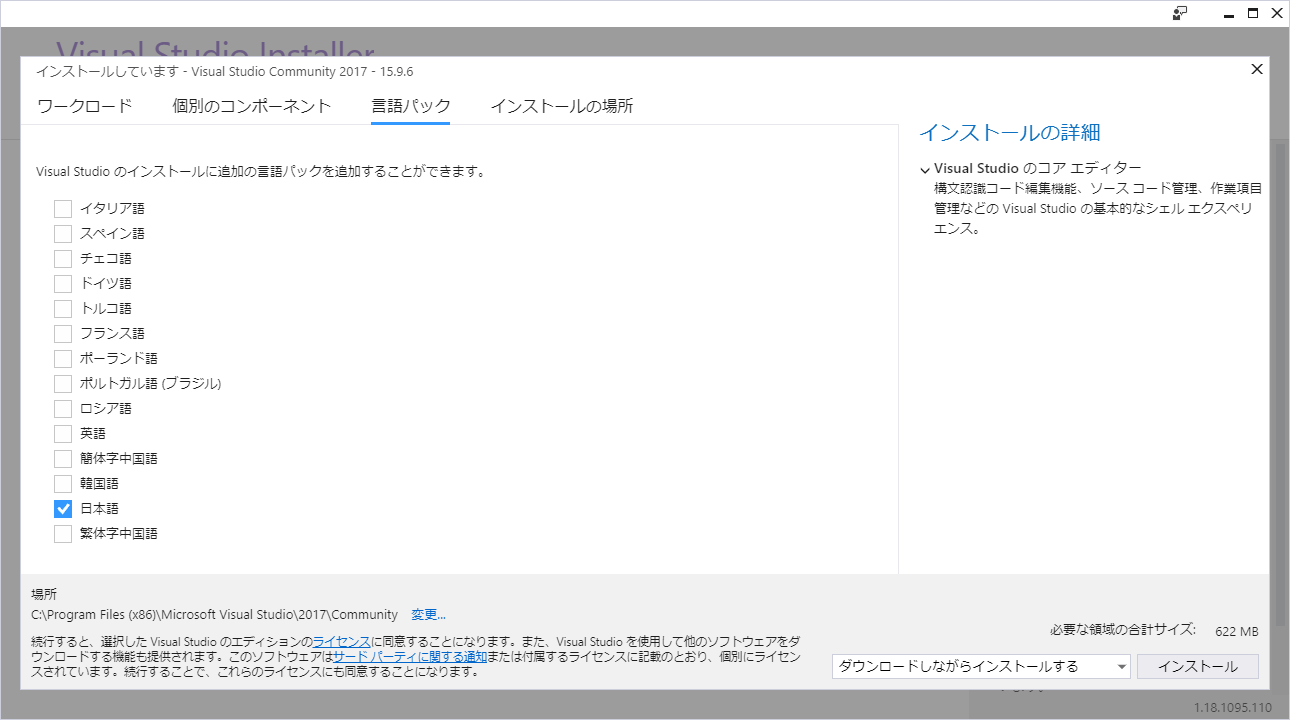The height and width of the screenshot is (720, 1290).
Task: Enable the イタリア語 language pack checkbox
Action: coord(63,208)
